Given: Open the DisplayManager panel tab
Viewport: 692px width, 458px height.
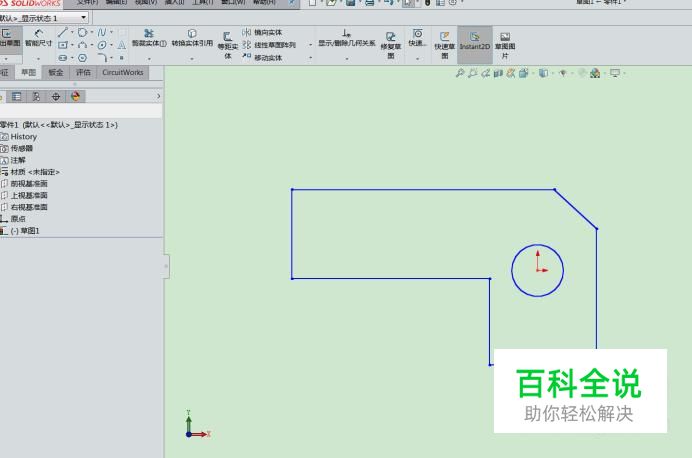Looking at the screenshot, I should 75,96.
